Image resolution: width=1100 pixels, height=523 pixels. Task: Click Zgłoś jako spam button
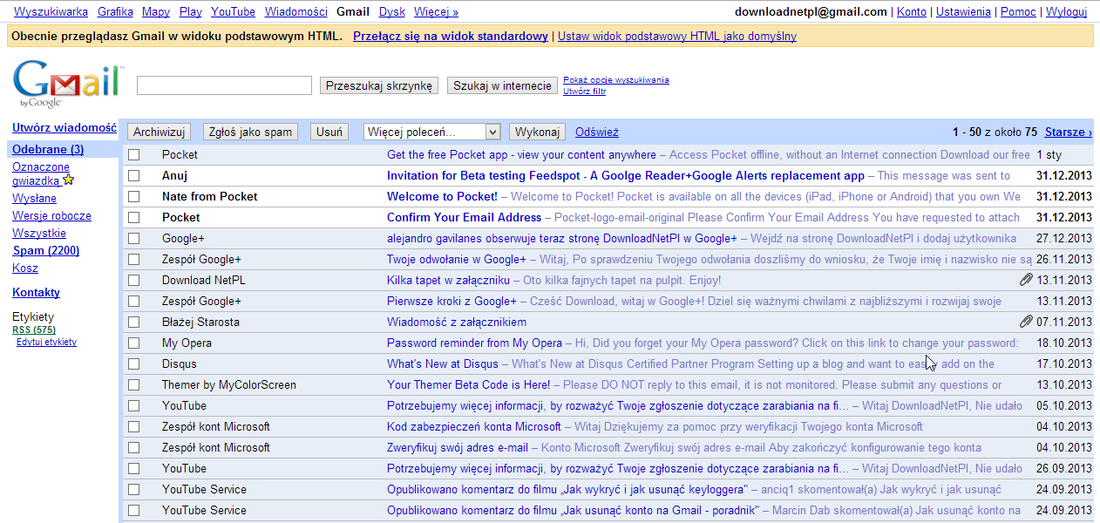(x=251, y=132)
